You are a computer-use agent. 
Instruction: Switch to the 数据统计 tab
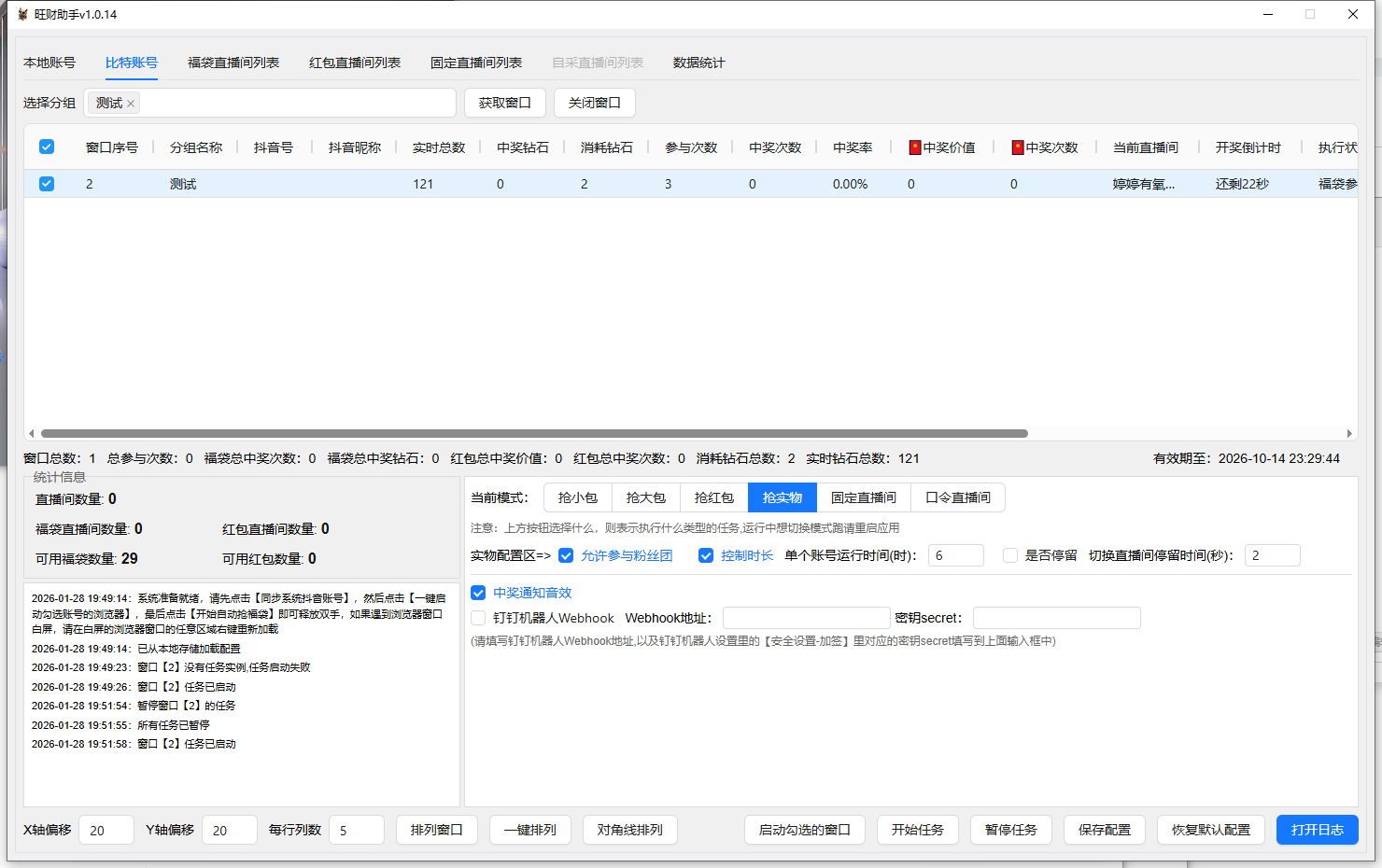(698, 63)
